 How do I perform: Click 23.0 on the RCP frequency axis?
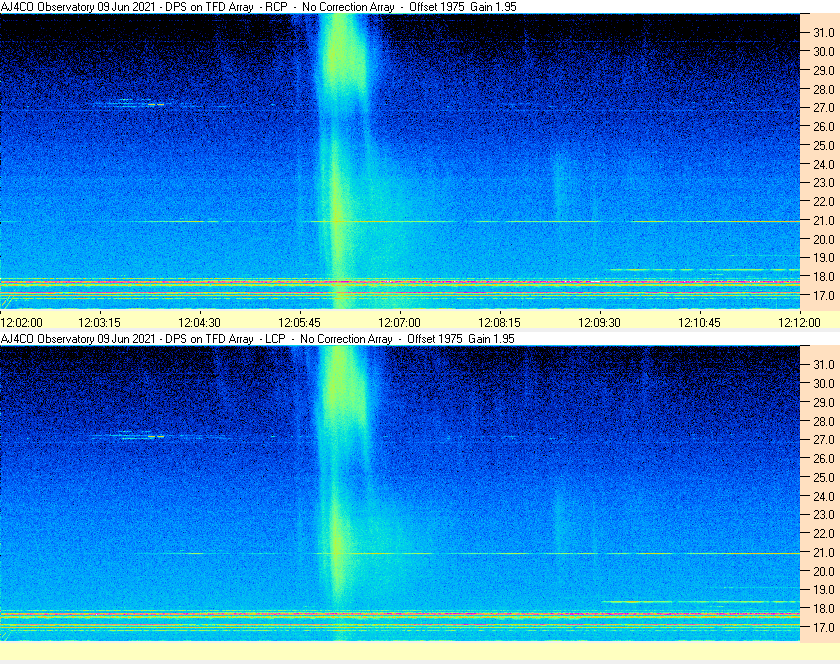click(824, 183)
